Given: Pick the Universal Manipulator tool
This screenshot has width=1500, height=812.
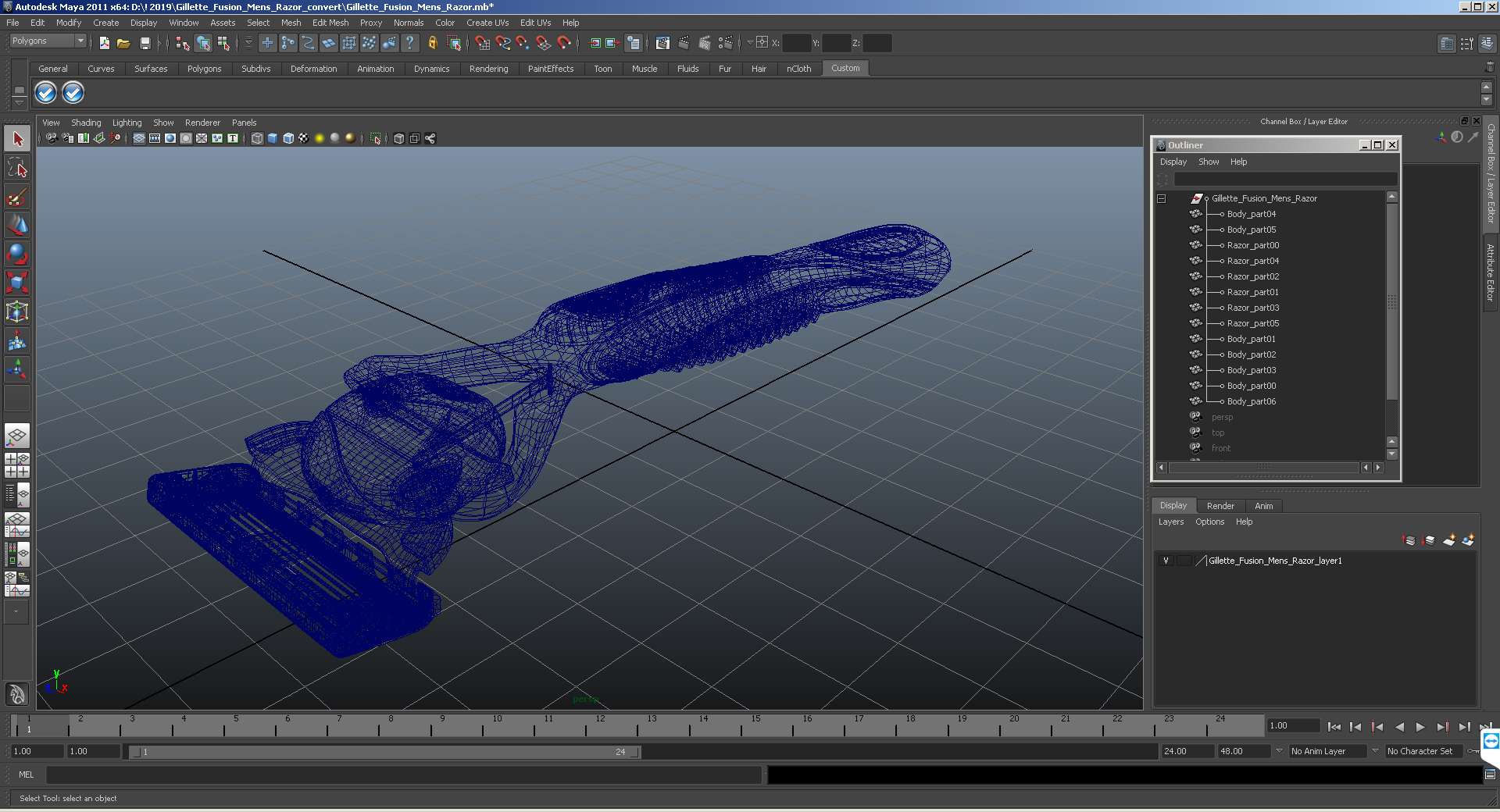Looking at the screenshot, I should (17, 312).
